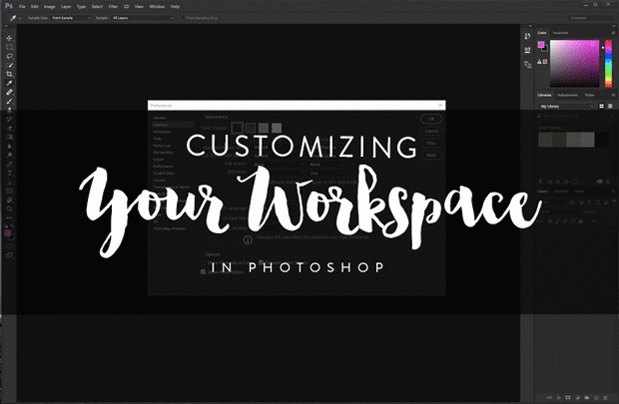Click the Link Layers icon at panel bottom
Image resolution: width=619 pixels, height=404 pixels.
550,398
